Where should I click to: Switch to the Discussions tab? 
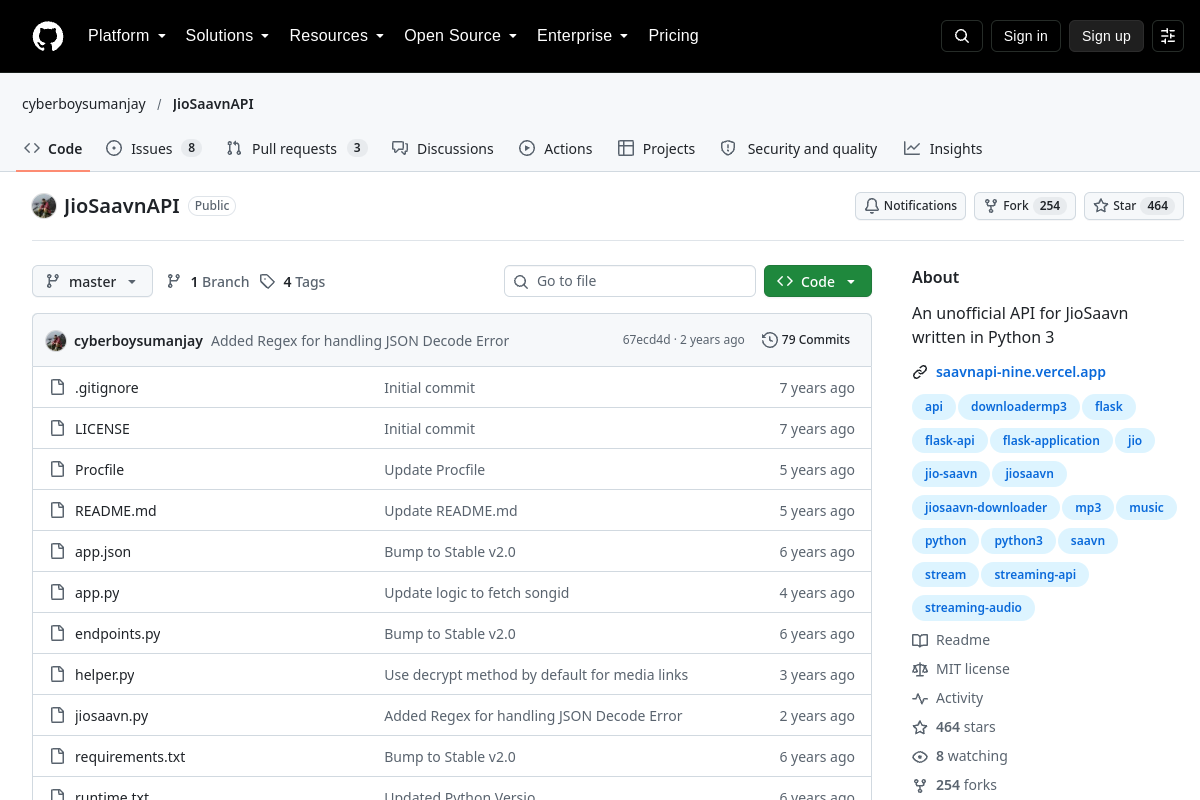pos(442,148)
